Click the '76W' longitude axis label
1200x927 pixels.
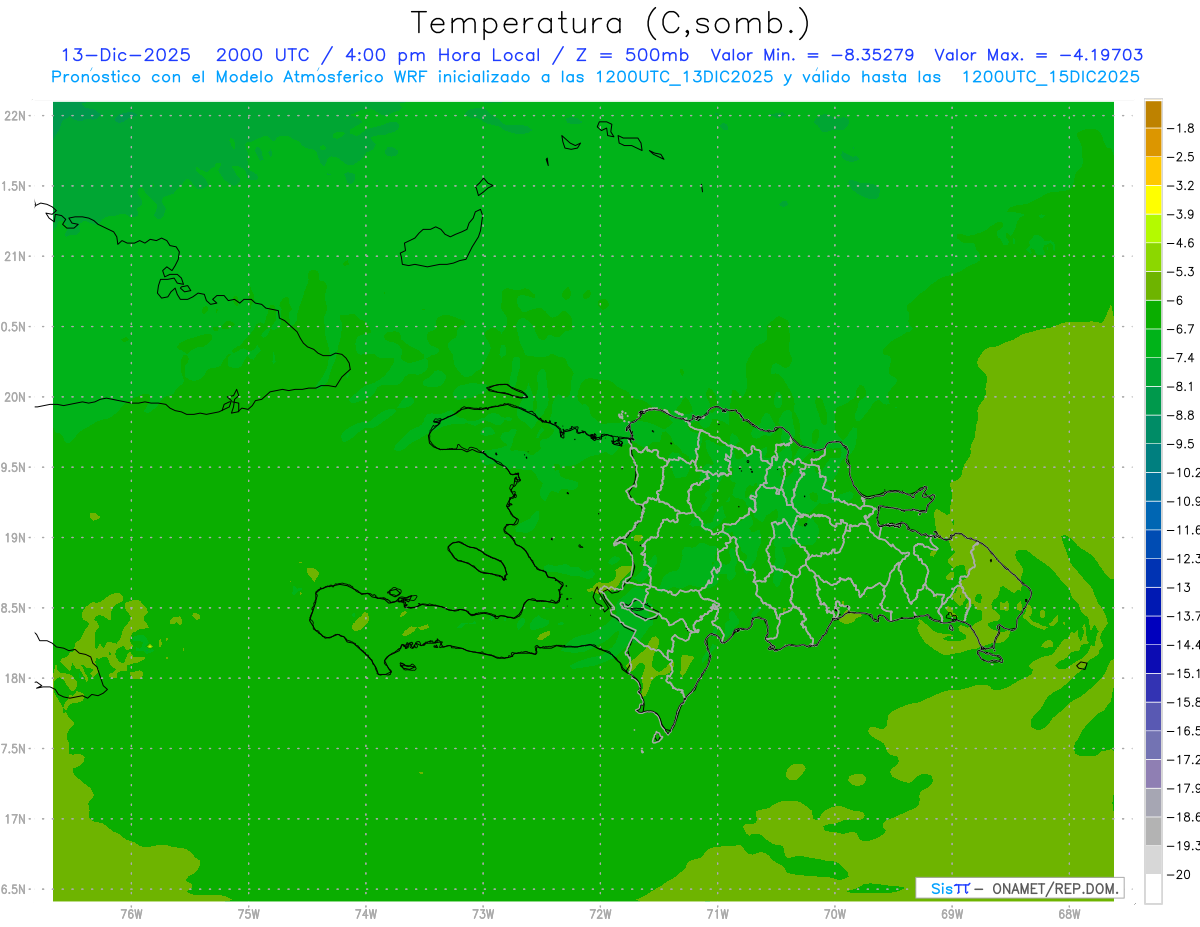131,913
